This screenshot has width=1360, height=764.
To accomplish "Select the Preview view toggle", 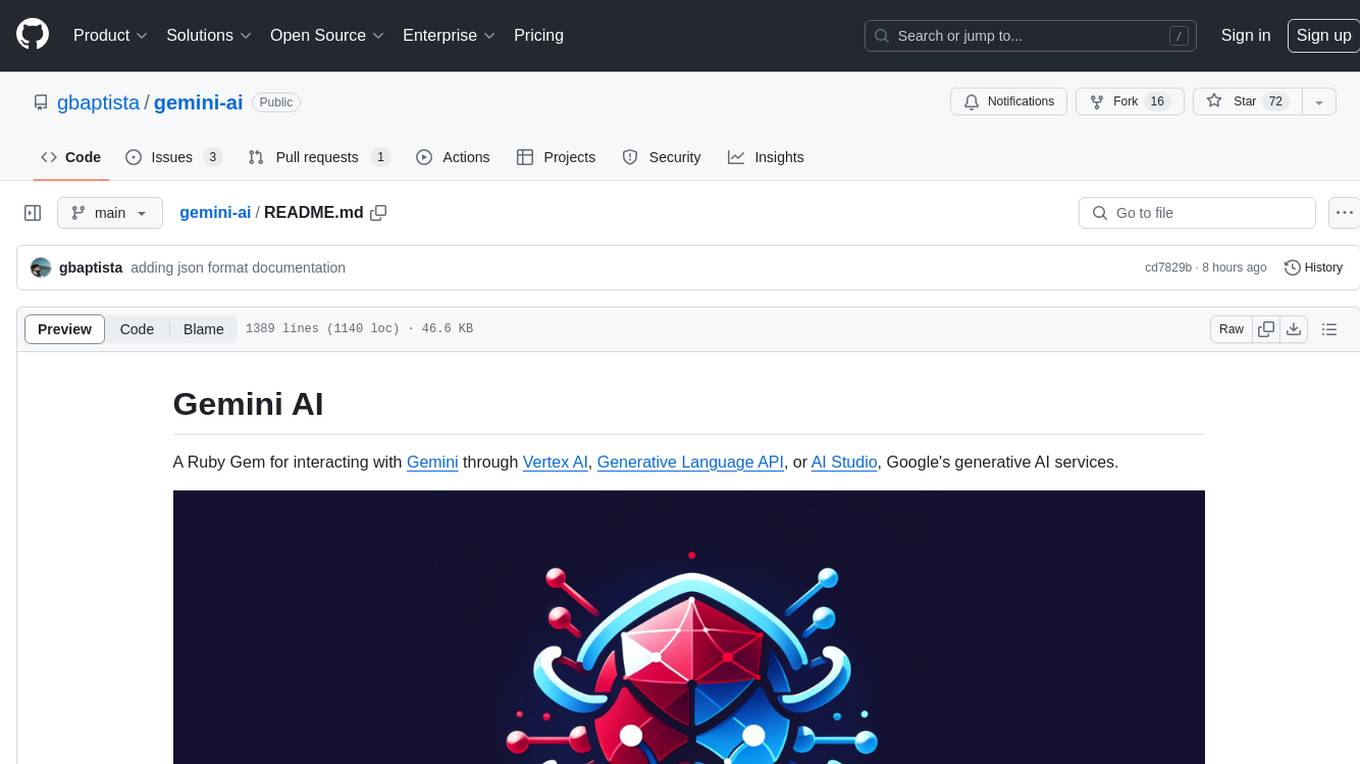I will tap(65, 329).
